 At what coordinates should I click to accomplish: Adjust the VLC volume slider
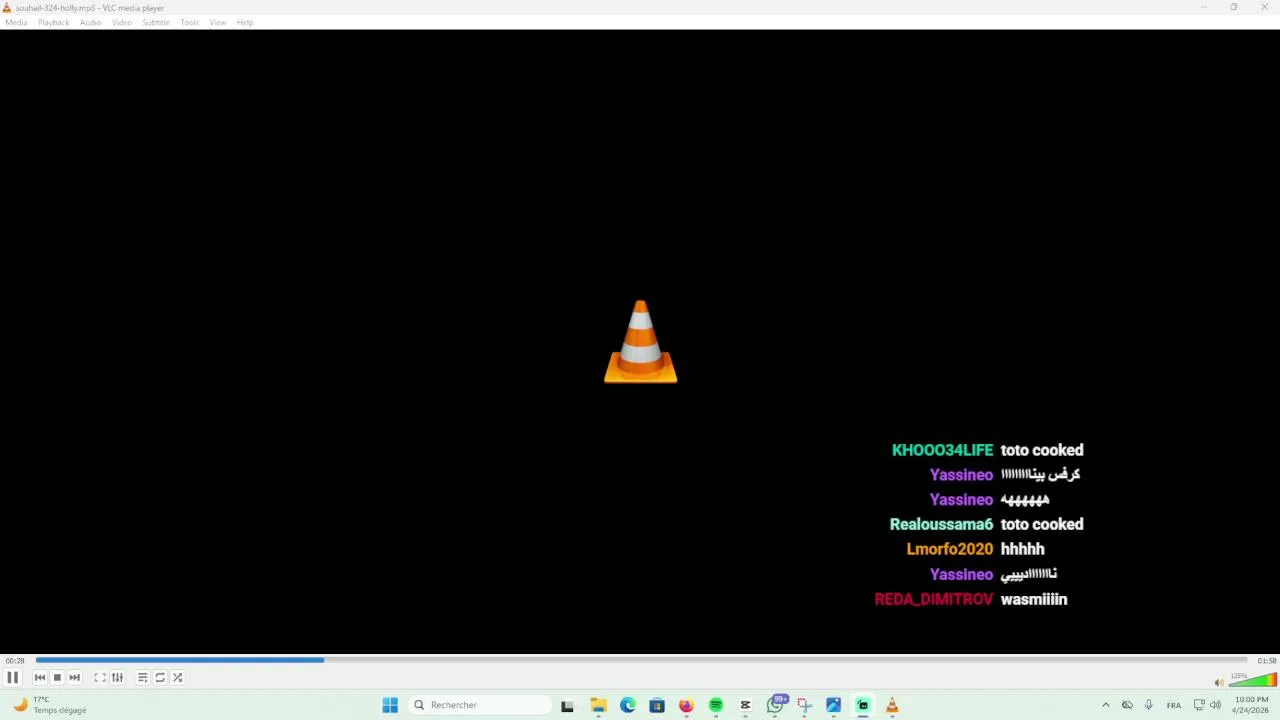[1253, 681]
